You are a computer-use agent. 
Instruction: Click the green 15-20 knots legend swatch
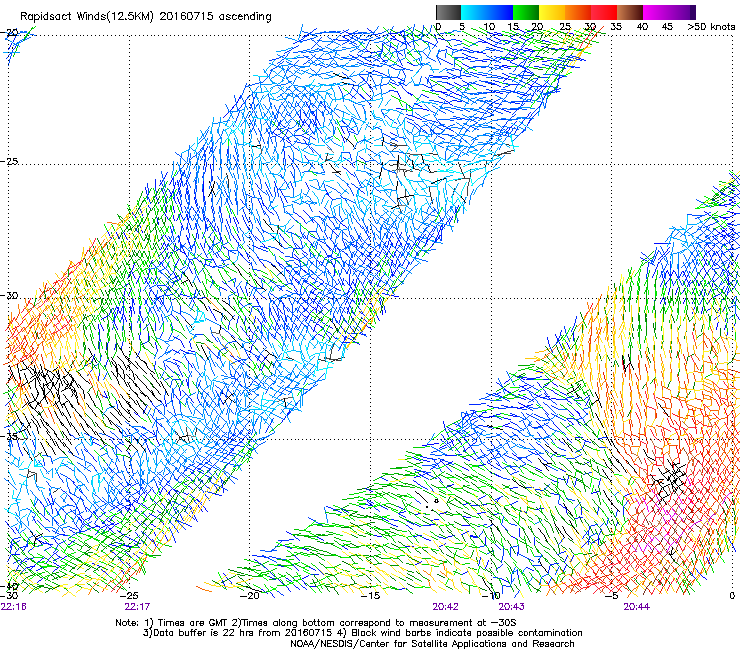[526, 12]
